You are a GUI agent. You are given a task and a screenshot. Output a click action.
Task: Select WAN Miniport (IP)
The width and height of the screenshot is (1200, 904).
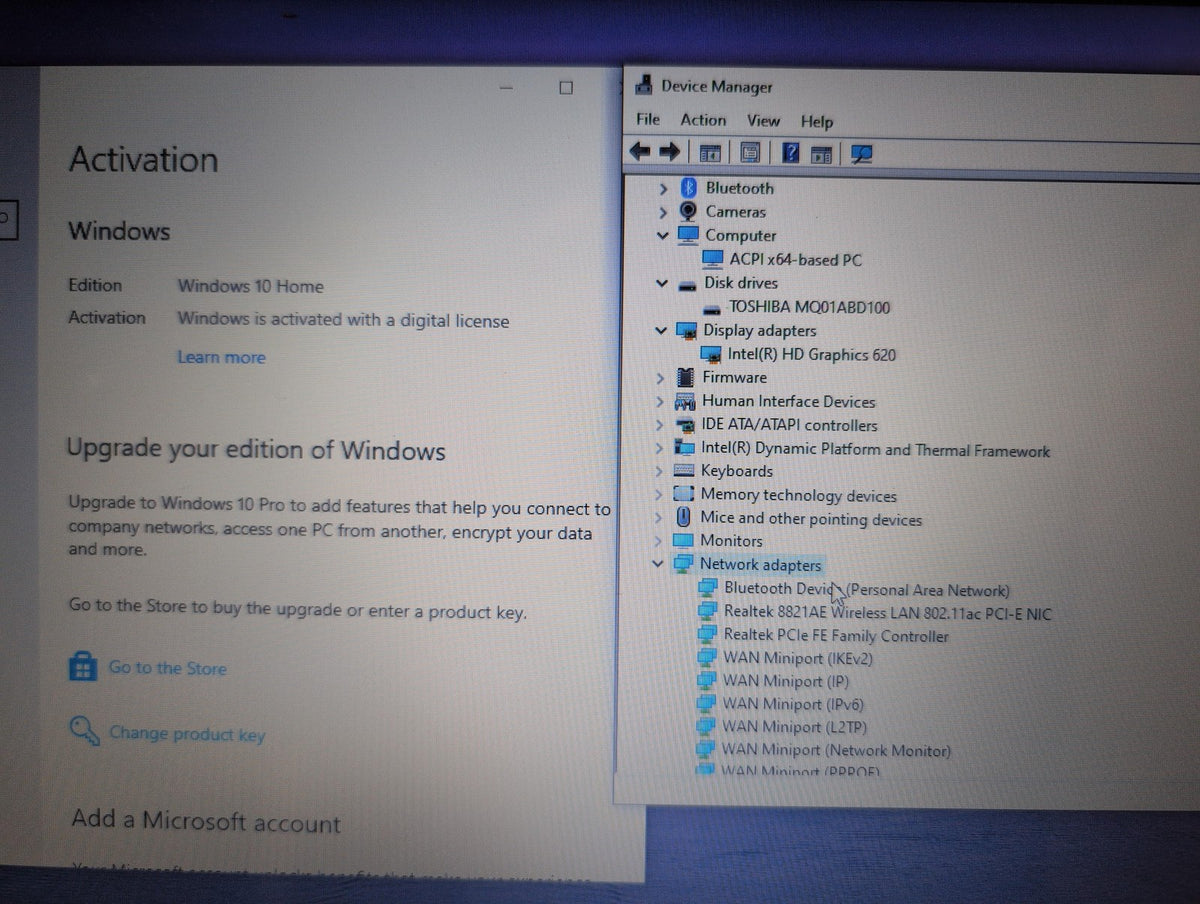coord(786,681)
